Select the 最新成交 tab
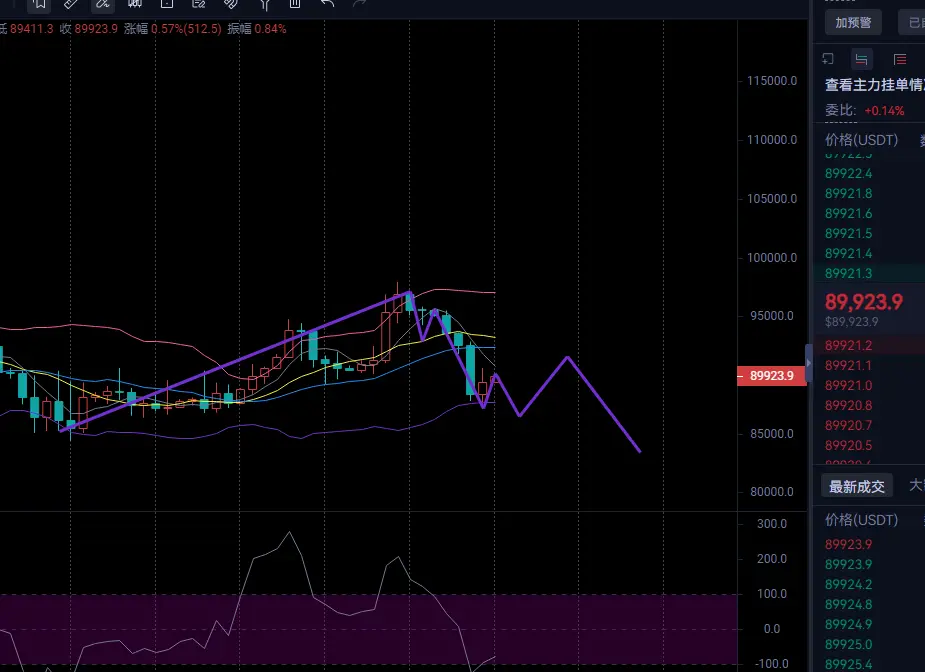925x672 pixels. [857, 487]
